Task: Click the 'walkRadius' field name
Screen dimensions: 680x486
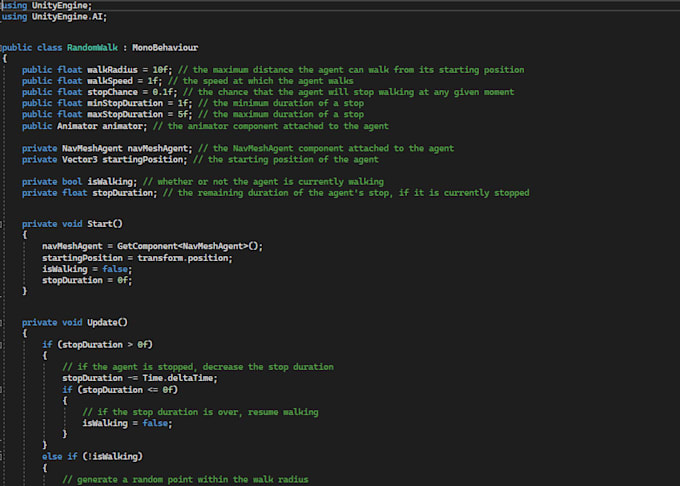Action: pyautogui.click(x=112, y=70)
